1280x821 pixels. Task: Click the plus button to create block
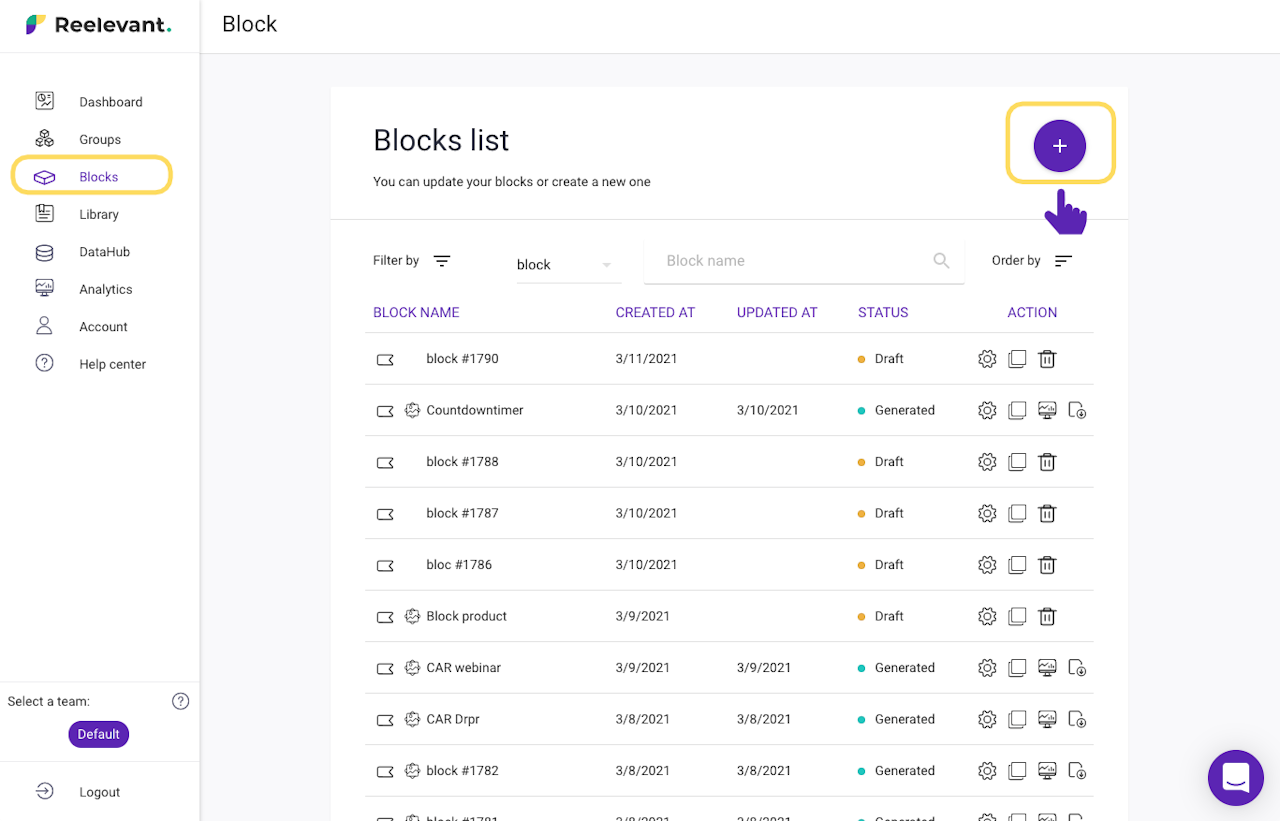(x=1060, y=146)
